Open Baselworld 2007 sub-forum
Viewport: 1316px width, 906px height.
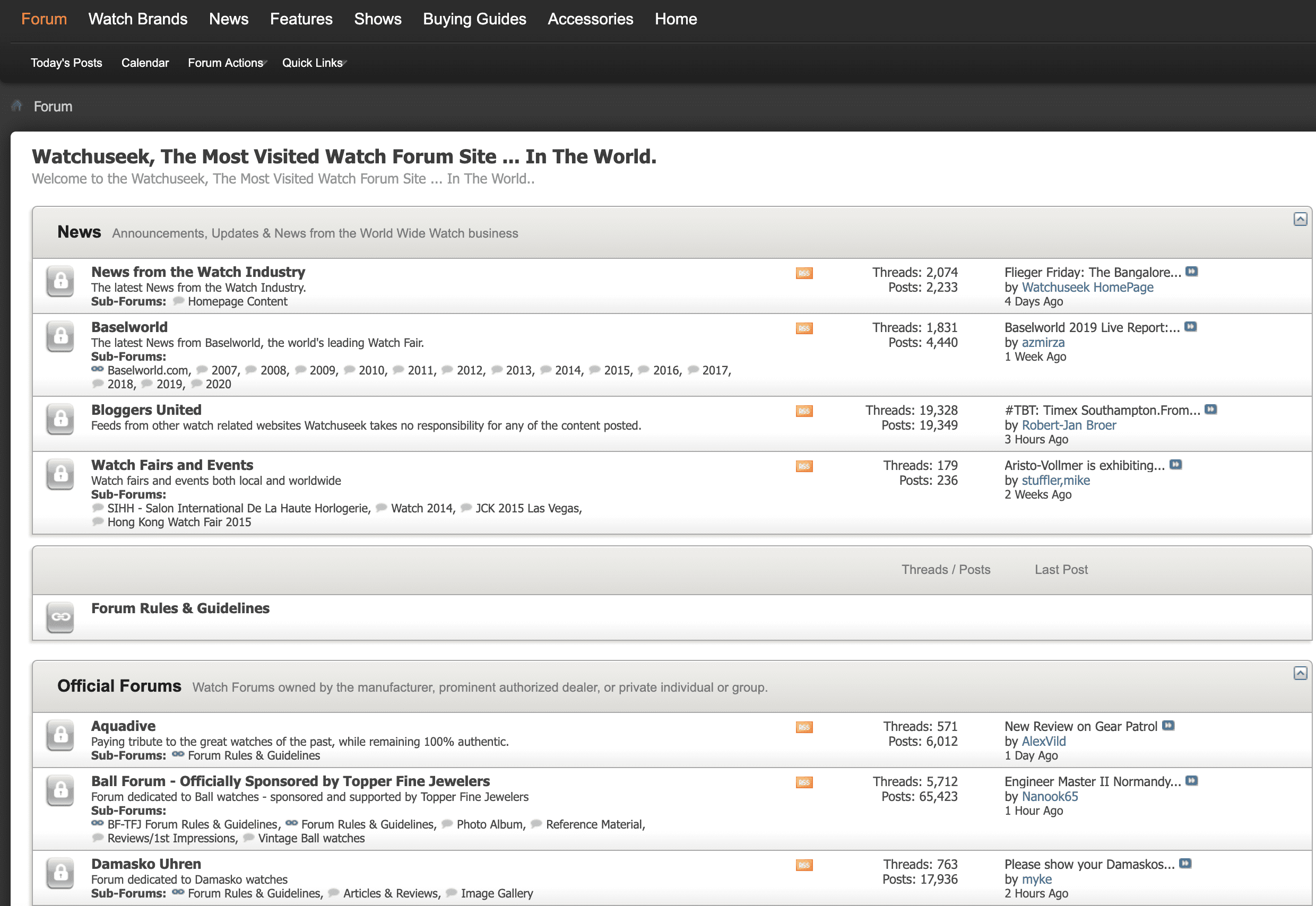tap(224, 371)
